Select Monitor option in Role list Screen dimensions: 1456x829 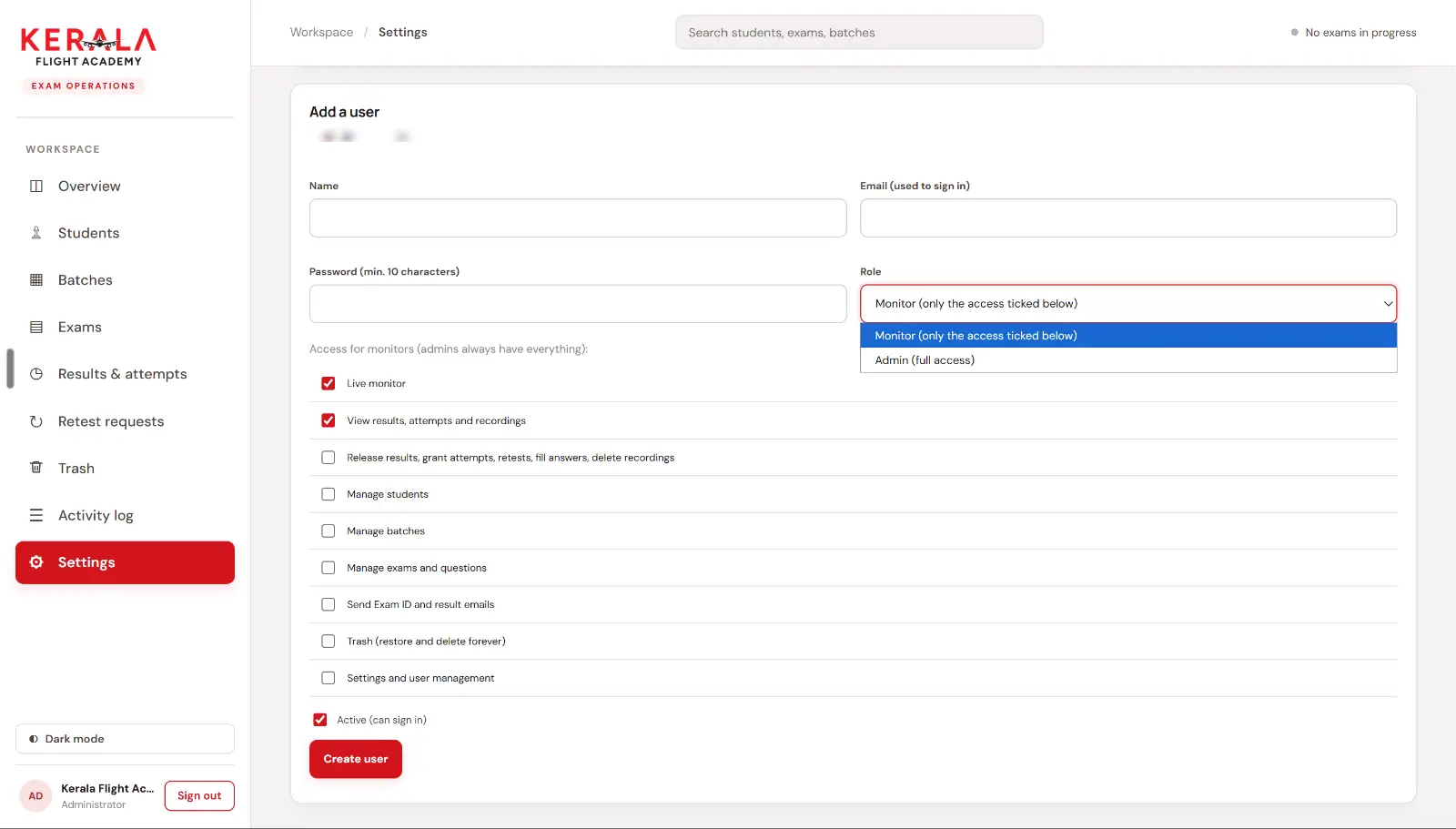click(x=1128, y=336)
